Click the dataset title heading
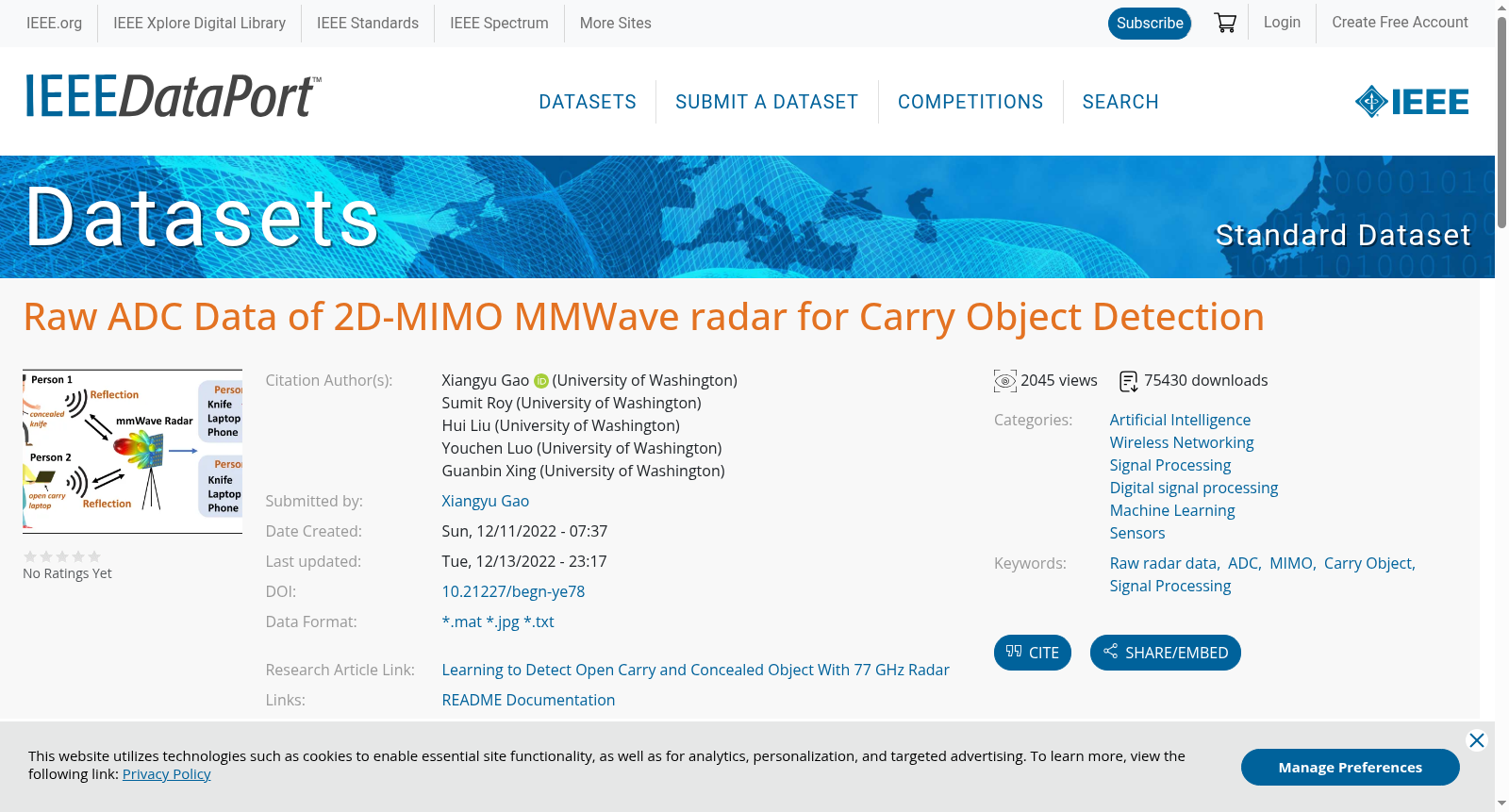 pyautogui.click(x=644, y=317)
